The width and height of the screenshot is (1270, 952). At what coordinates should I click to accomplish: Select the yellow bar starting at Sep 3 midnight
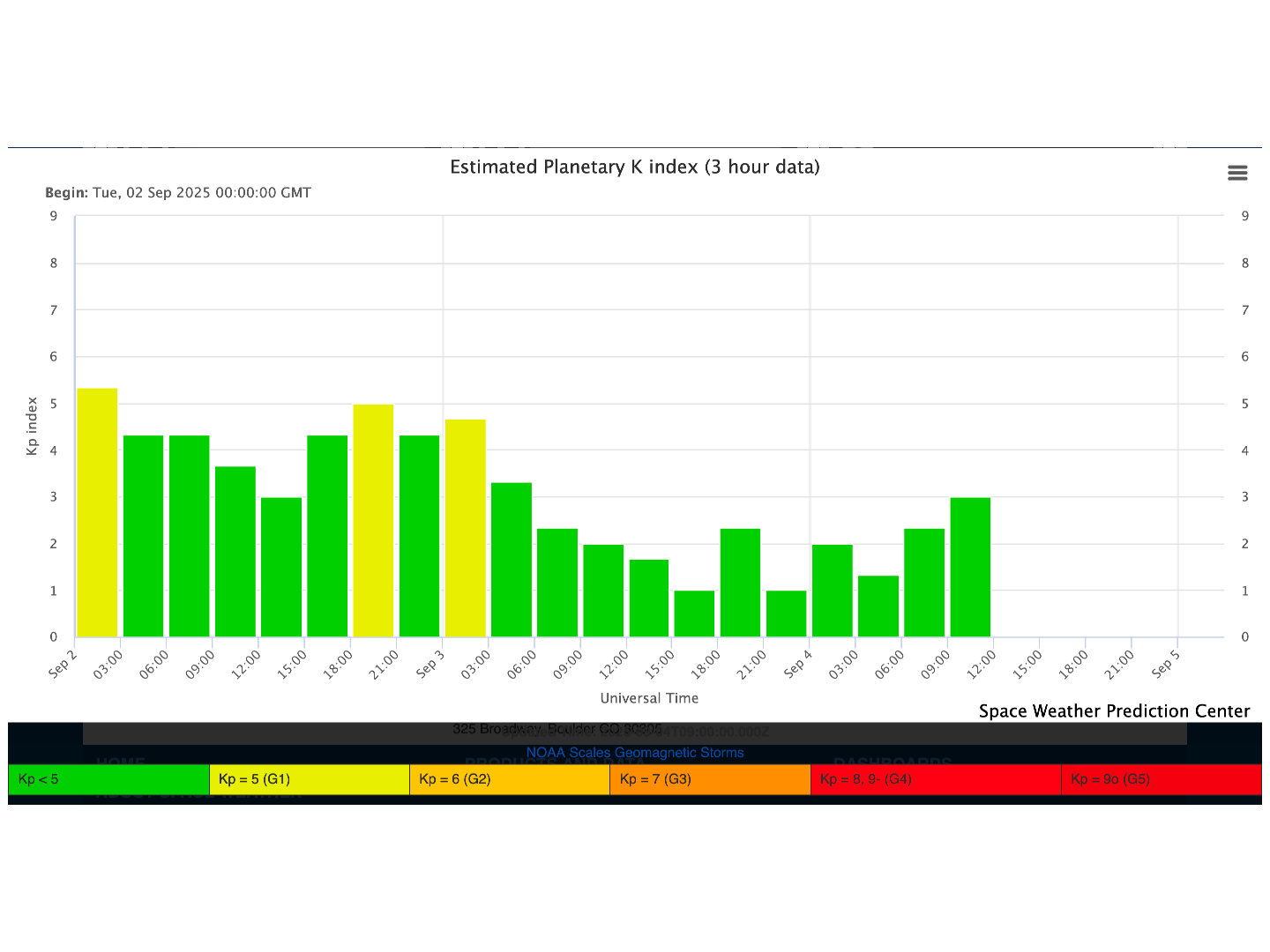tap(466, 528)
